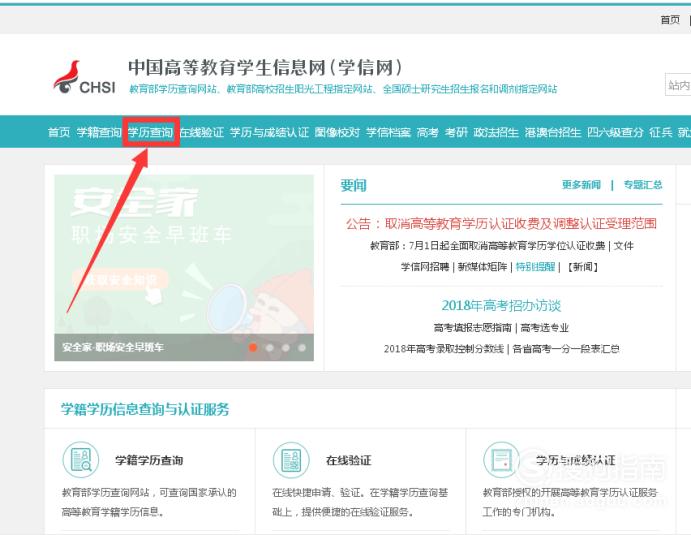The height and width of the screenshot is (535, 691).
Task: Open 高考选专业 link
Action: pyautogui.click(x=545, y=327)
